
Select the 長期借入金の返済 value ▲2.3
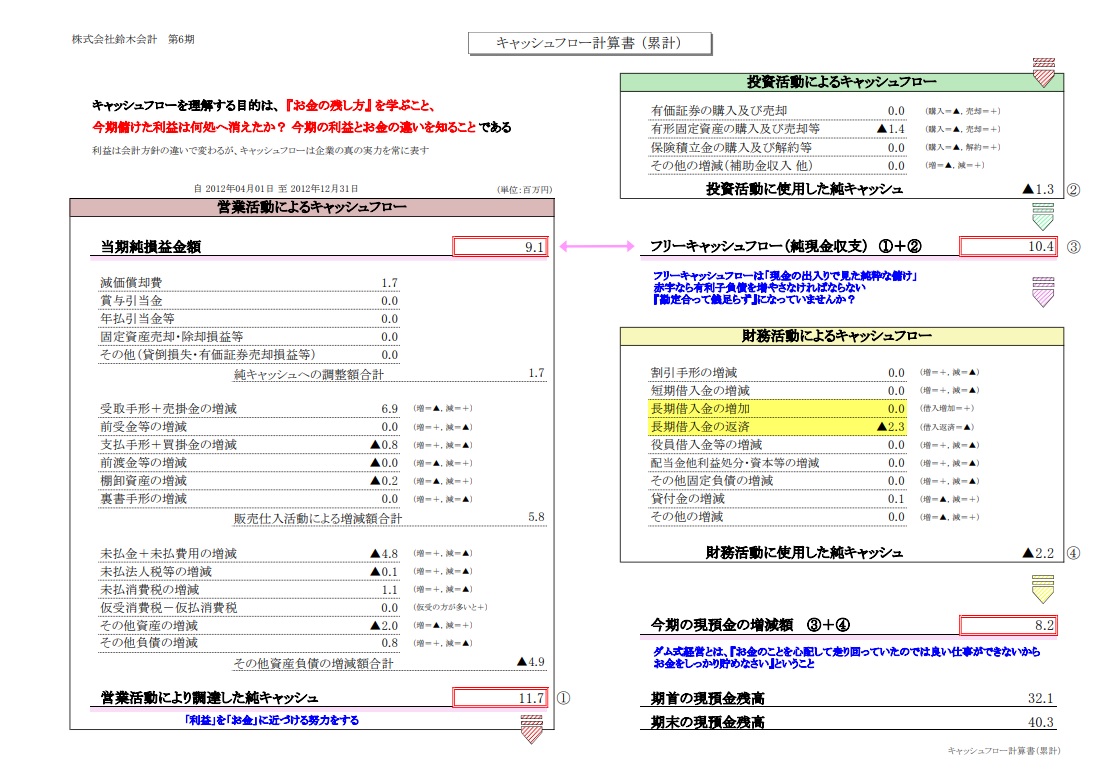(x=891, y=427)
